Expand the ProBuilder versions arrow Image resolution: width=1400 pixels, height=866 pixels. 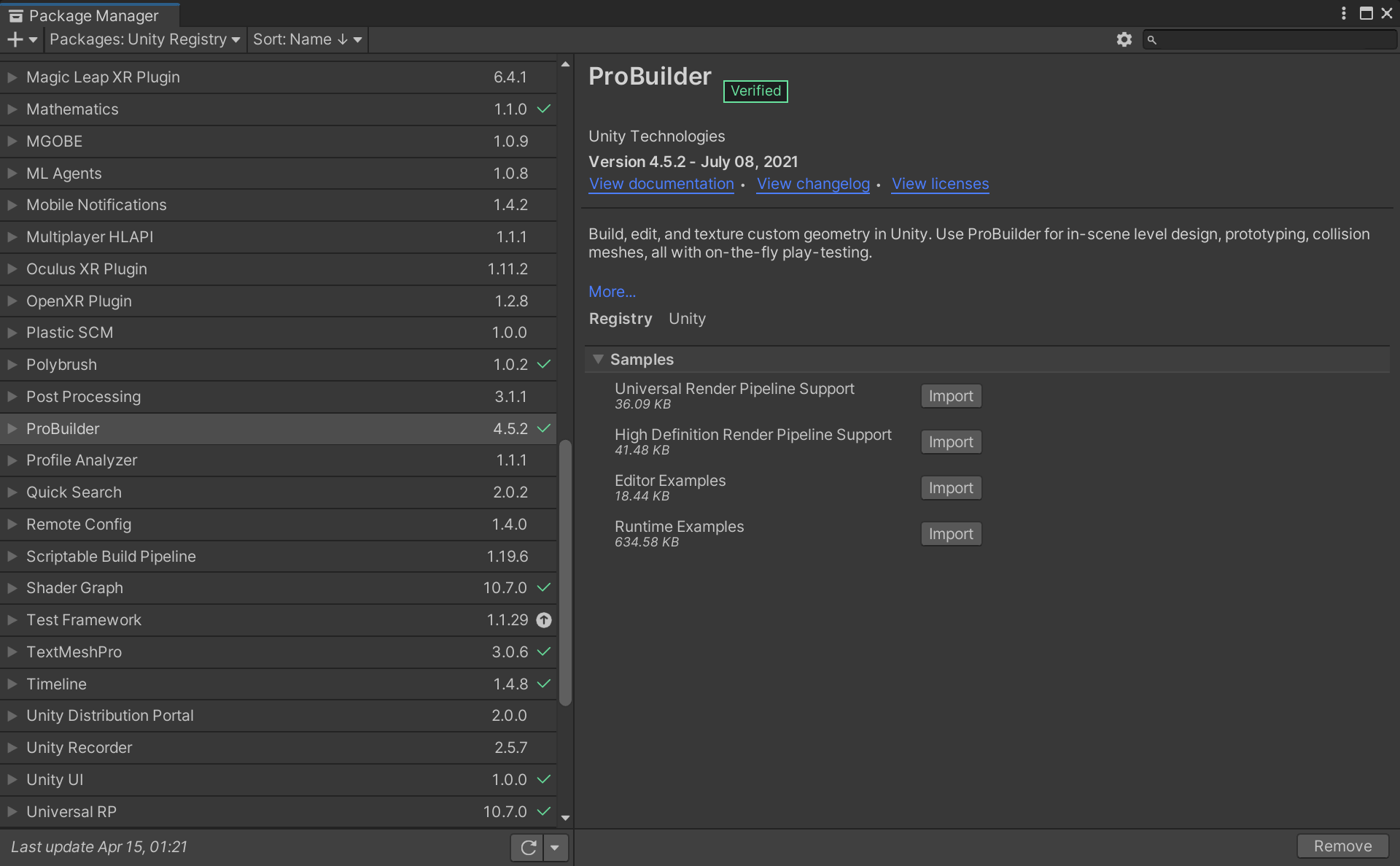coord(12,428)
